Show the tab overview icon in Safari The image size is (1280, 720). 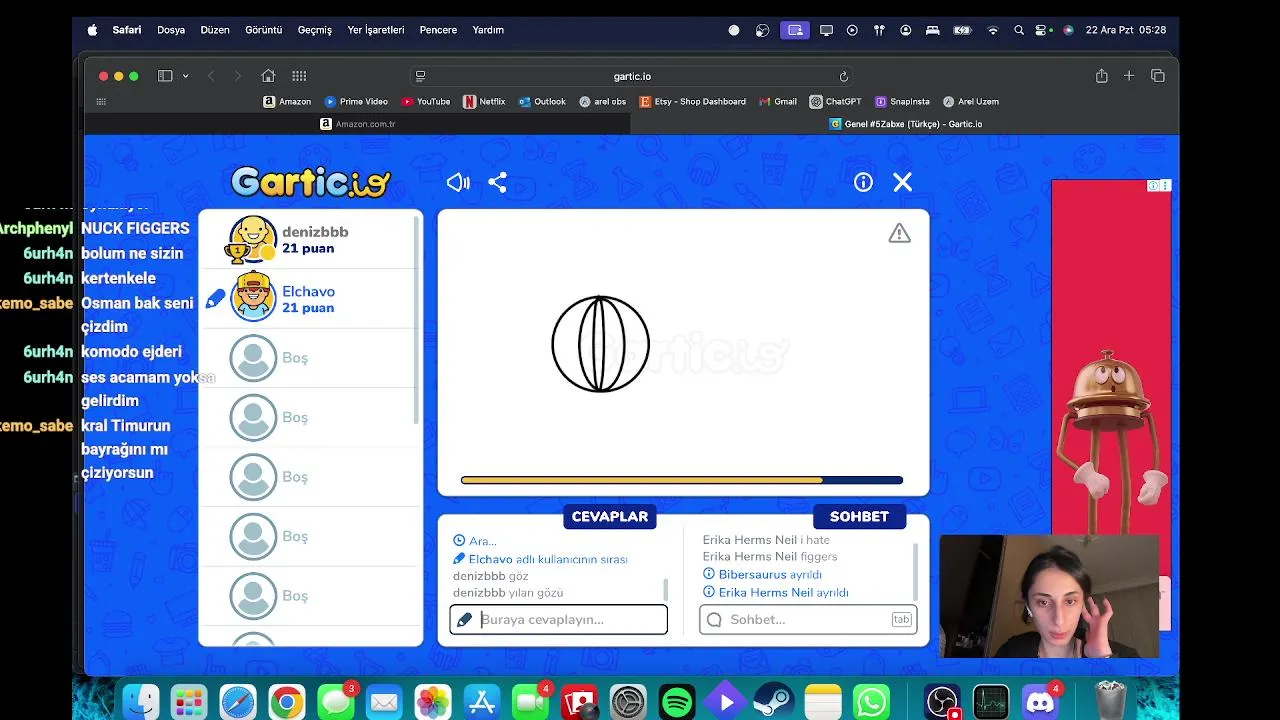1158,76
